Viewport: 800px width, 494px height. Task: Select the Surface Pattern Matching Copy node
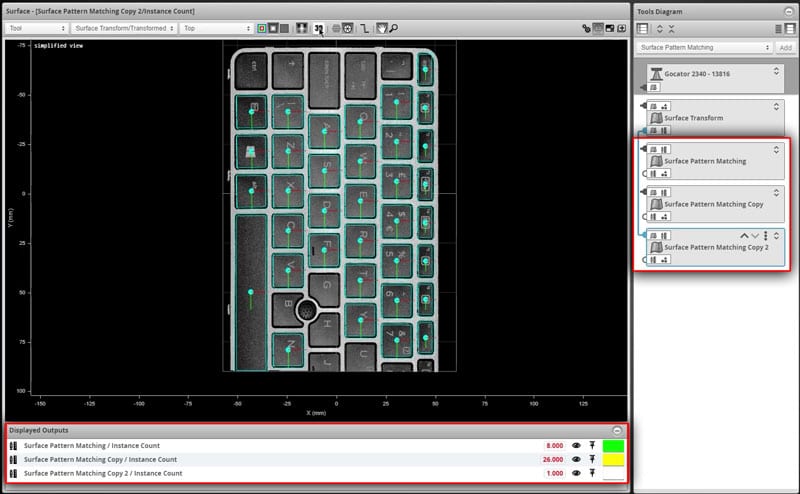point(714,204)
